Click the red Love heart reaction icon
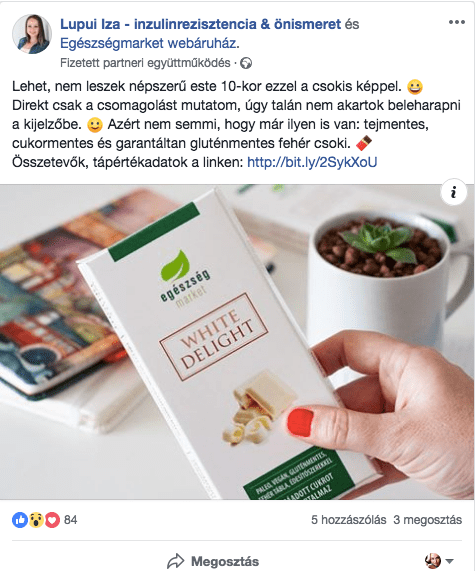This screenshot has width=475, height=571. click(52, 520)
